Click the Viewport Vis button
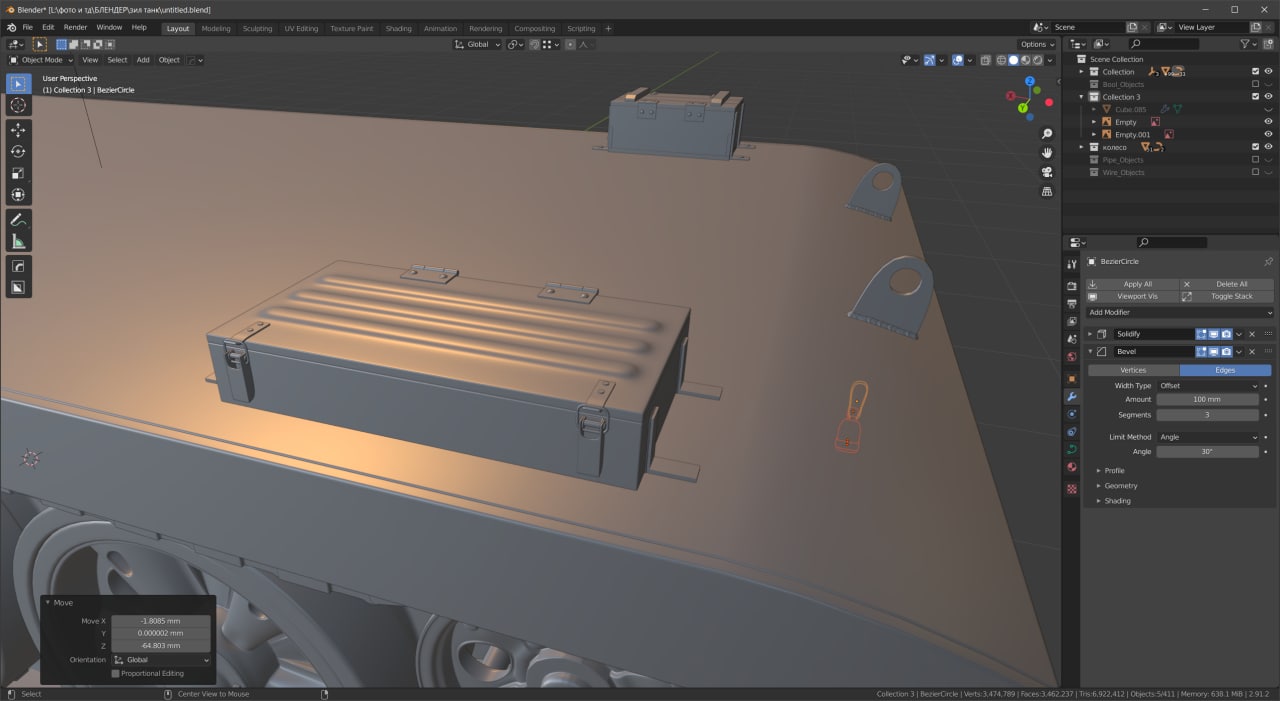Screen dimensions: 1280x701 1131,296
